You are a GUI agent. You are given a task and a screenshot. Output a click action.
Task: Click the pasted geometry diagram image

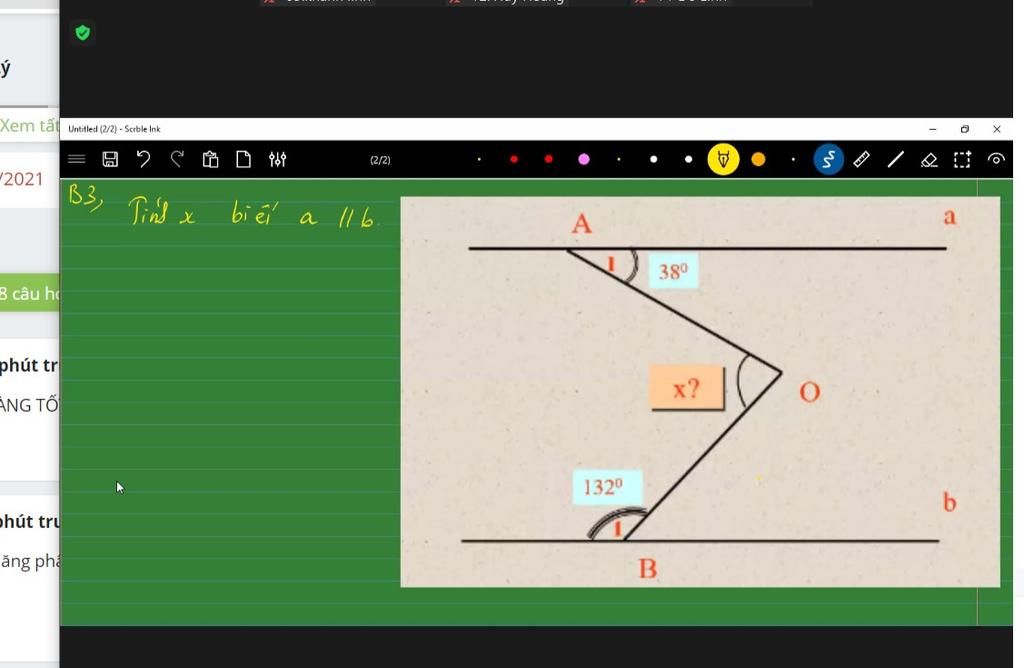tap(700, 392)
